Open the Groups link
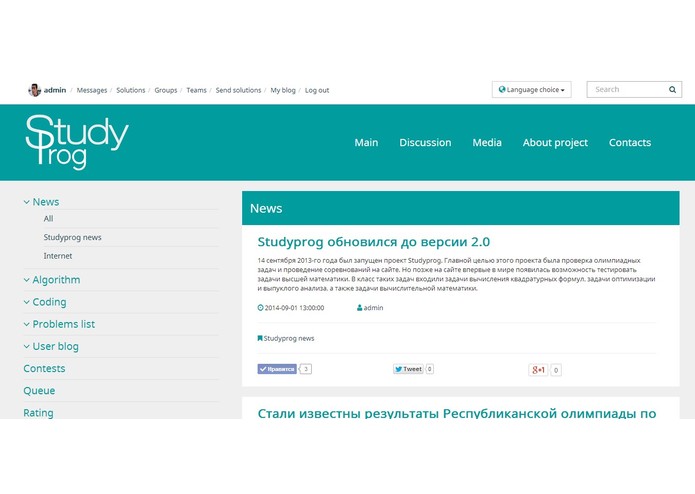 [x=166, y=90]
